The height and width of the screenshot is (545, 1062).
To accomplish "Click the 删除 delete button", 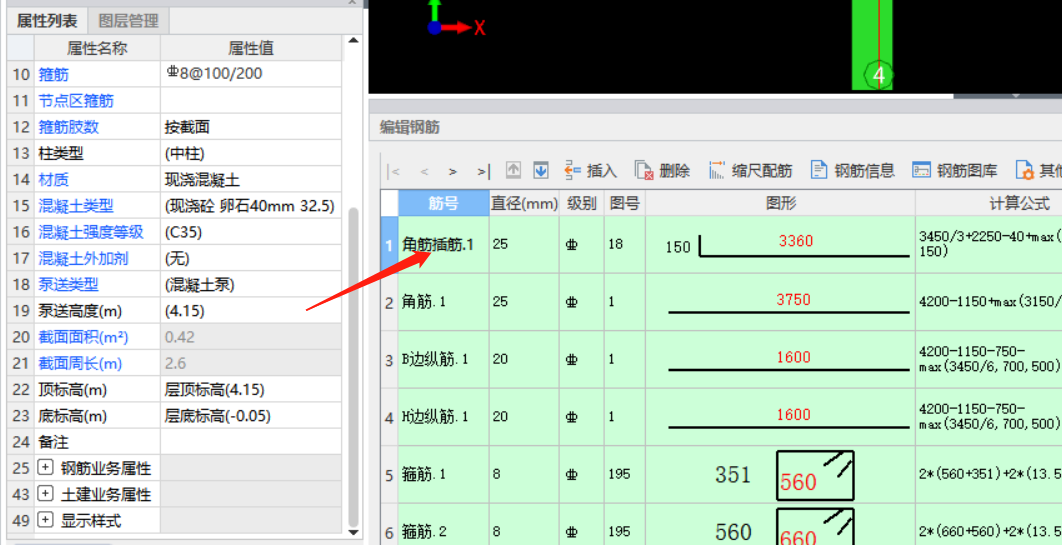I will 662,171.
